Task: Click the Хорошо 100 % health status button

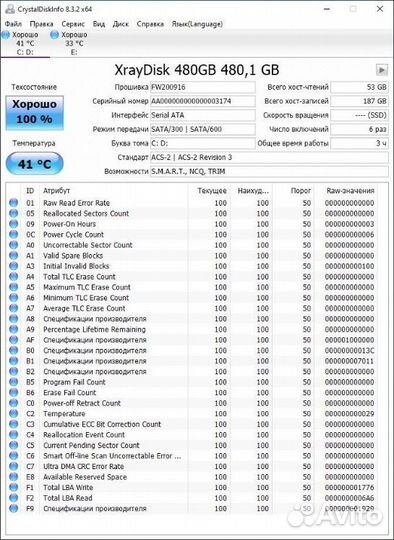Action: tap(34, 112)
